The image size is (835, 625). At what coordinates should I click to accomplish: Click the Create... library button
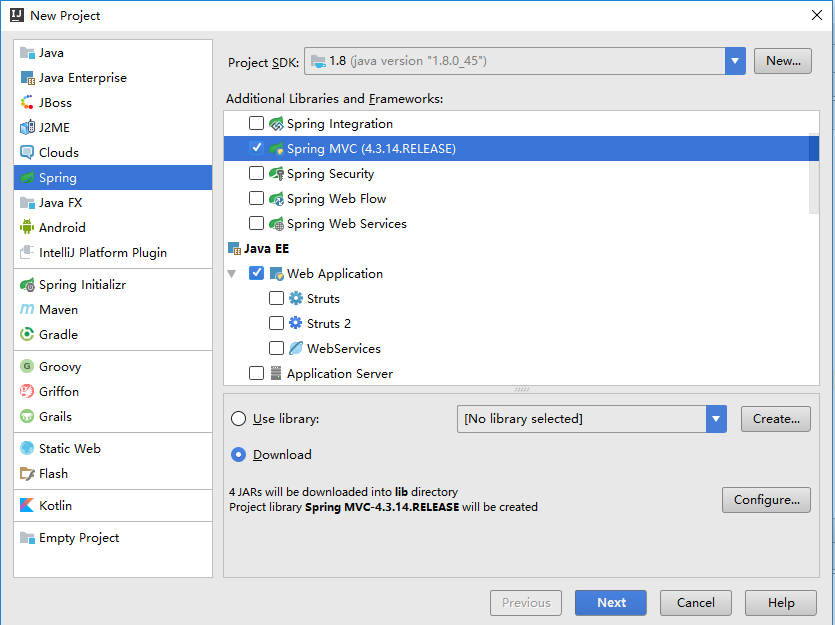pos(776,419)
